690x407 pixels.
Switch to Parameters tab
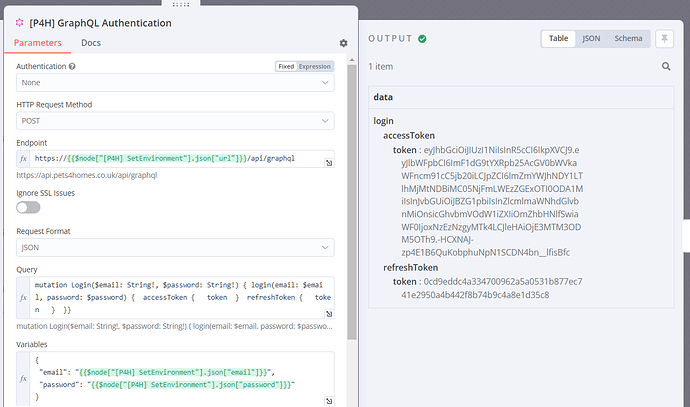coord(38,43)
